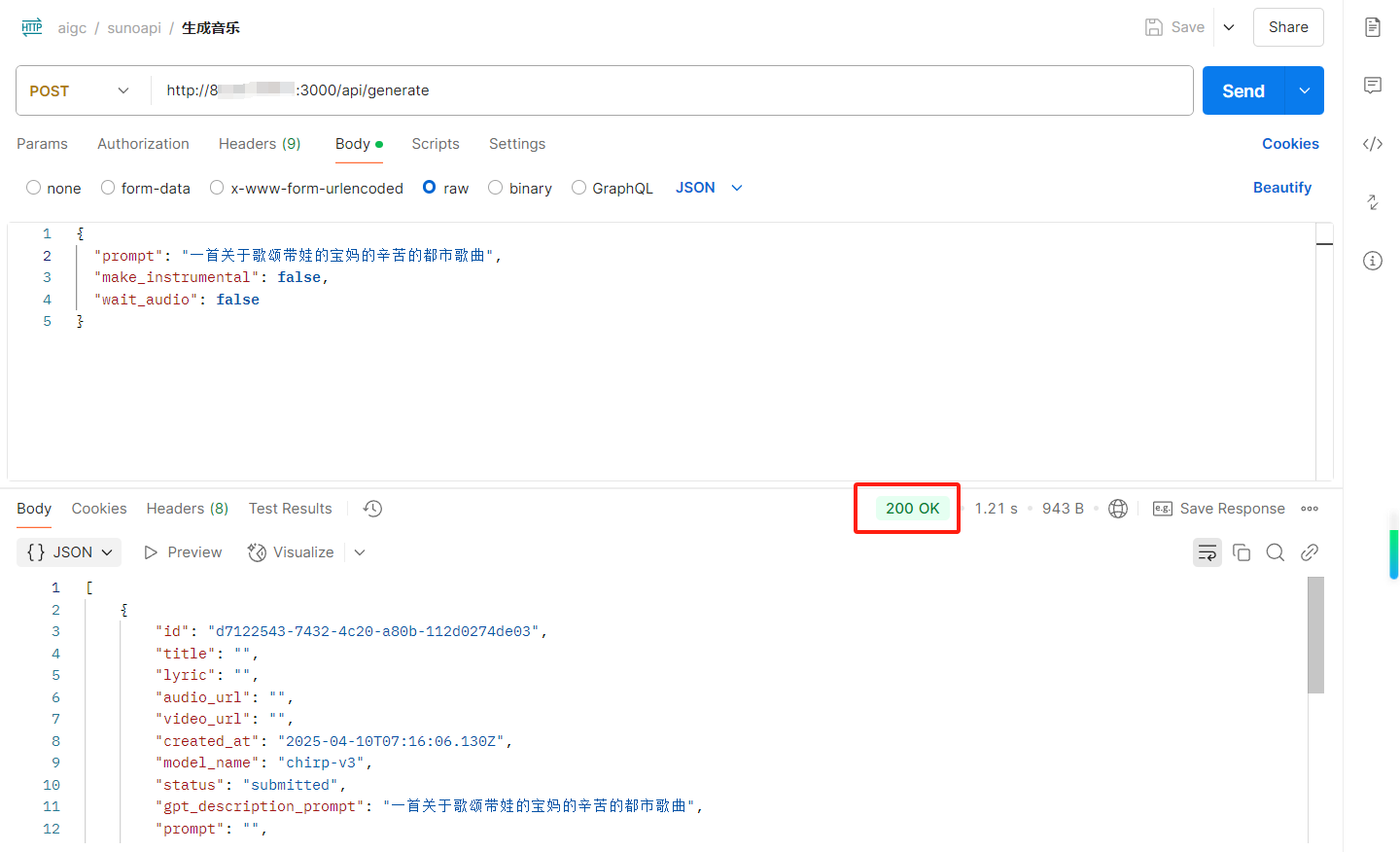Search within the response body

click(x=1276, y=551)
